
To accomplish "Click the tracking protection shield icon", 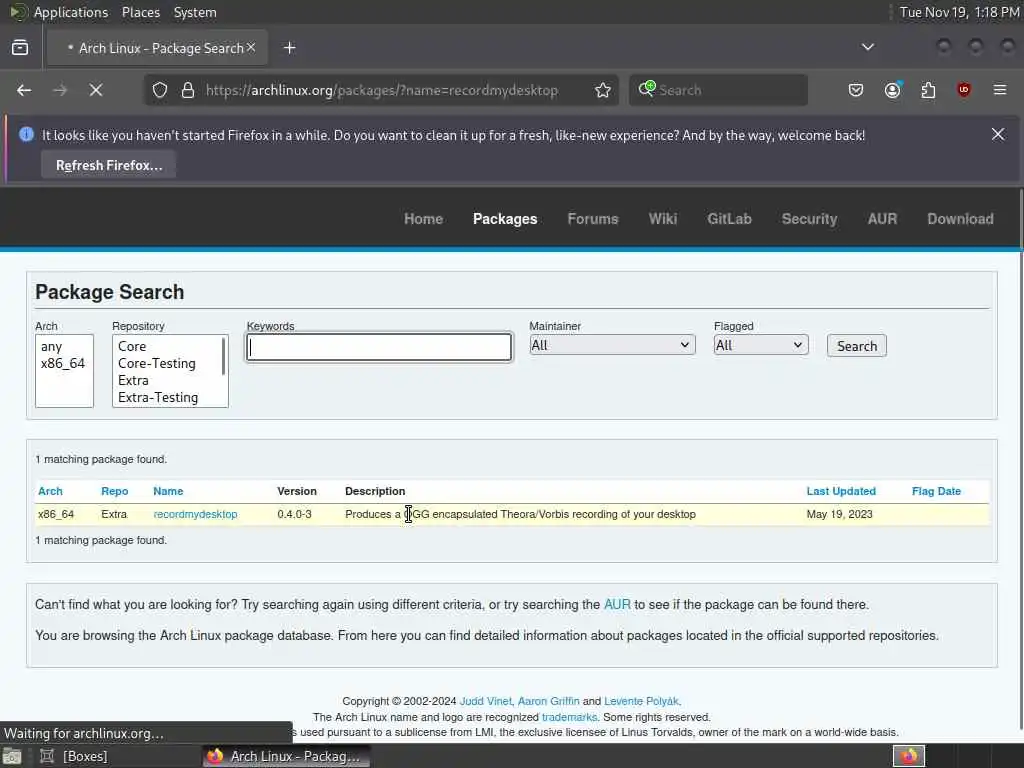I will point(160,90).
